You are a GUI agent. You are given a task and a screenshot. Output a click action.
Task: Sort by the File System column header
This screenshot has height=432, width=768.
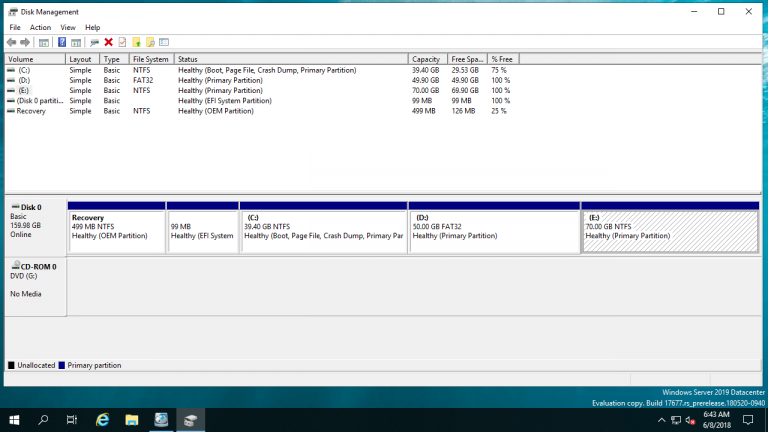pos(151,59)
